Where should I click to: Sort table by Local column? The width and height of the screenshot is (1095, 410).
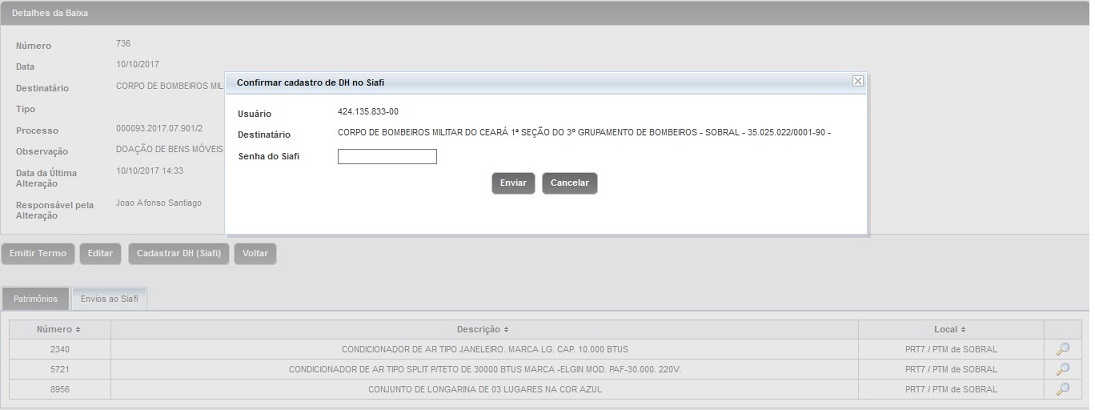950,329
